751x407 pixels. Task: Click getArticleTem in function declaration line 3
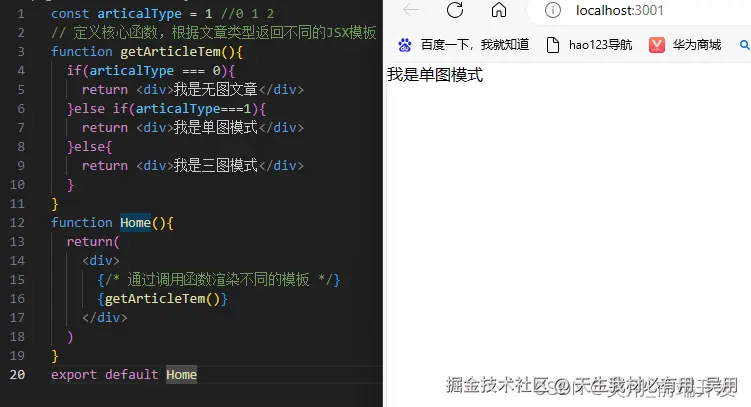pos(171,52)
